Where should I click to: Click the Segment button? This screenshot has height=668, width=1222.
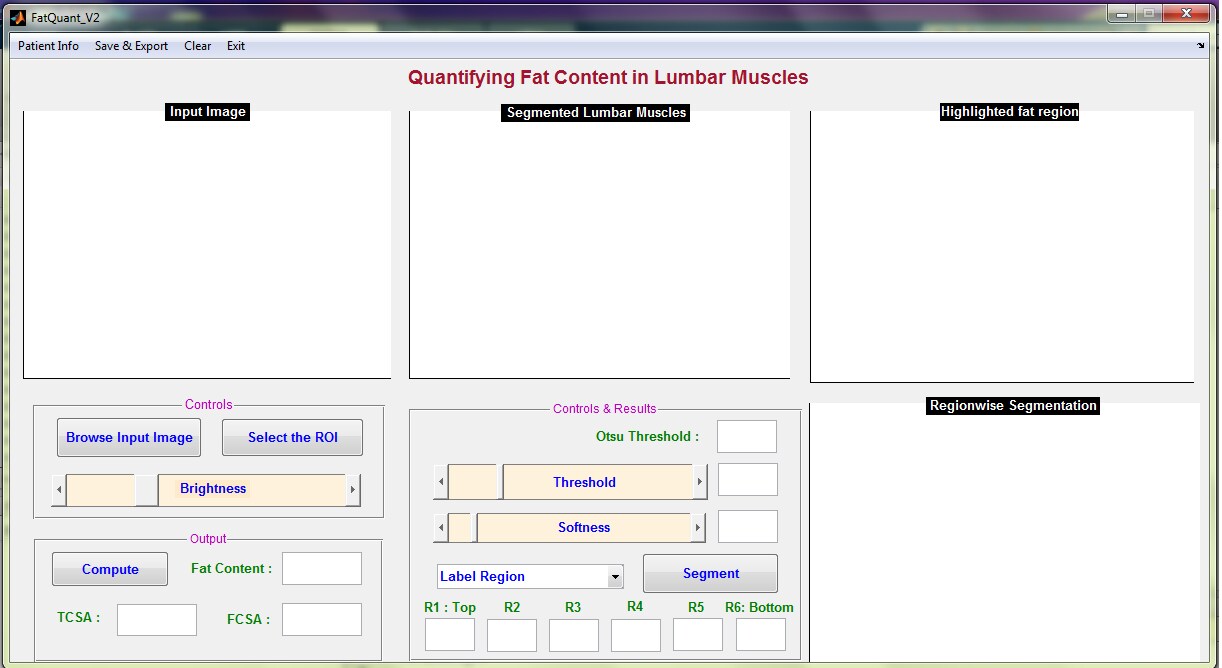point(710,574)
